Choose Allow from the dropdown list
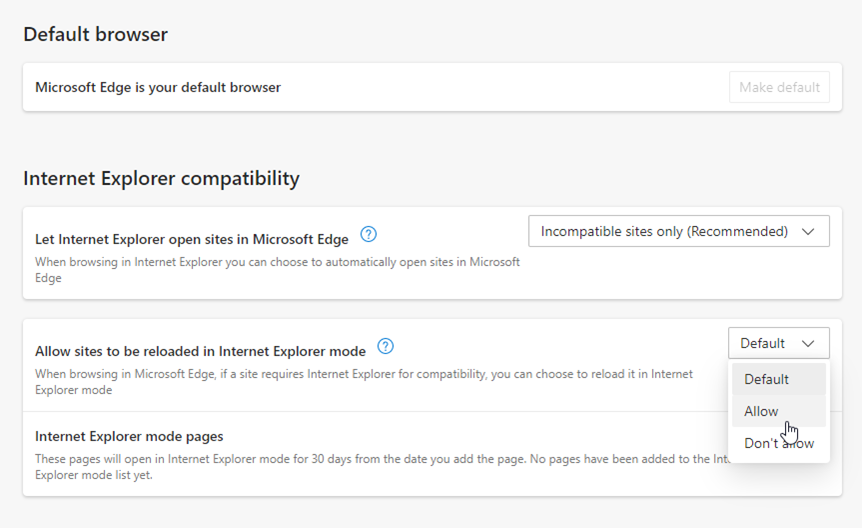The width and height of the screenshot is (862, 528). pyautogui.click(x=778, y=411)
